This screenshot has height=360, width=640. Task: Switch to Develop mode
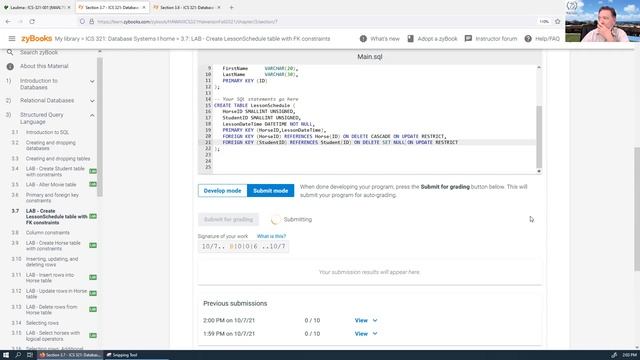coord(222,191)
